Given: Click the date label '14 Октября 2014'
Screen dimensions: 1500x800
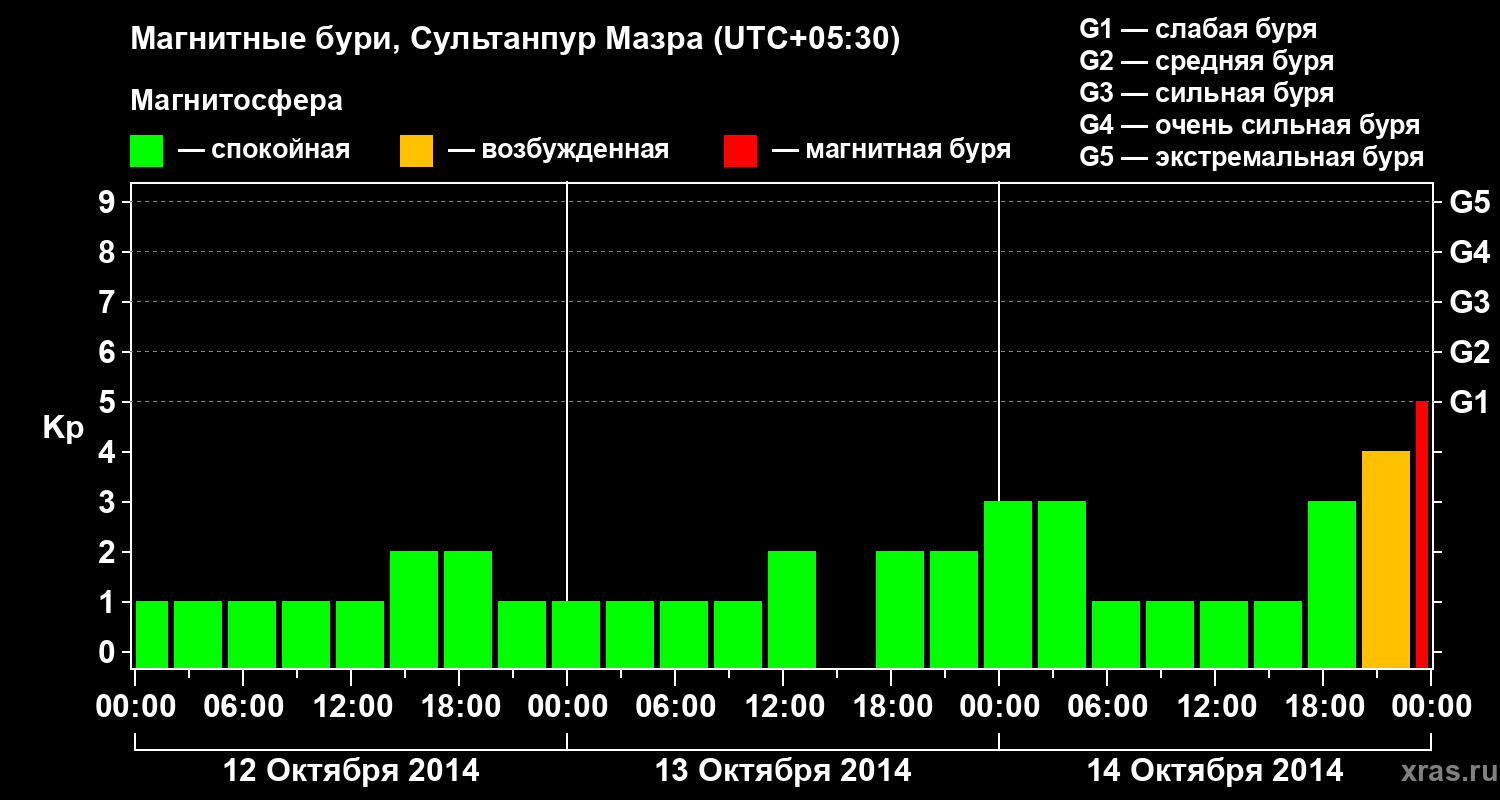Looking at the screenshot, I should point(1215,771).
